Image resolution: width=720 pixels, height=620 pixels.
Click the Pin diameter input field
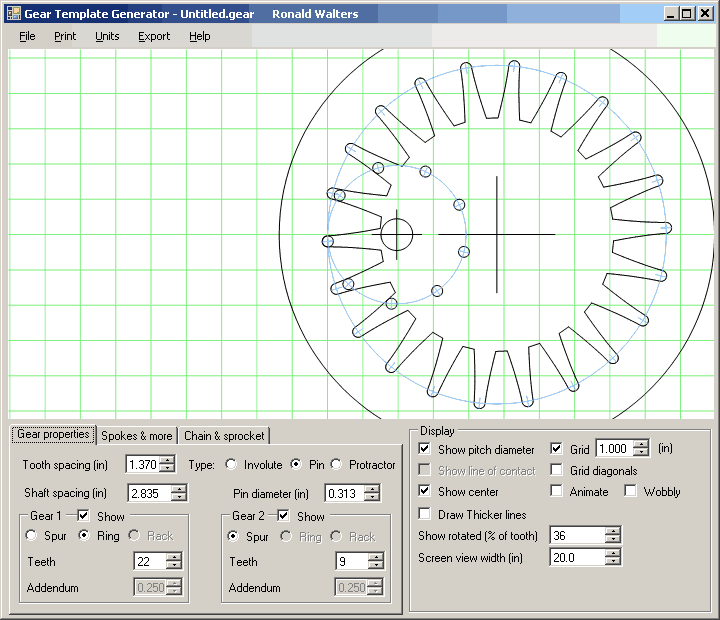pyautogui.click(x=343, y=493)
